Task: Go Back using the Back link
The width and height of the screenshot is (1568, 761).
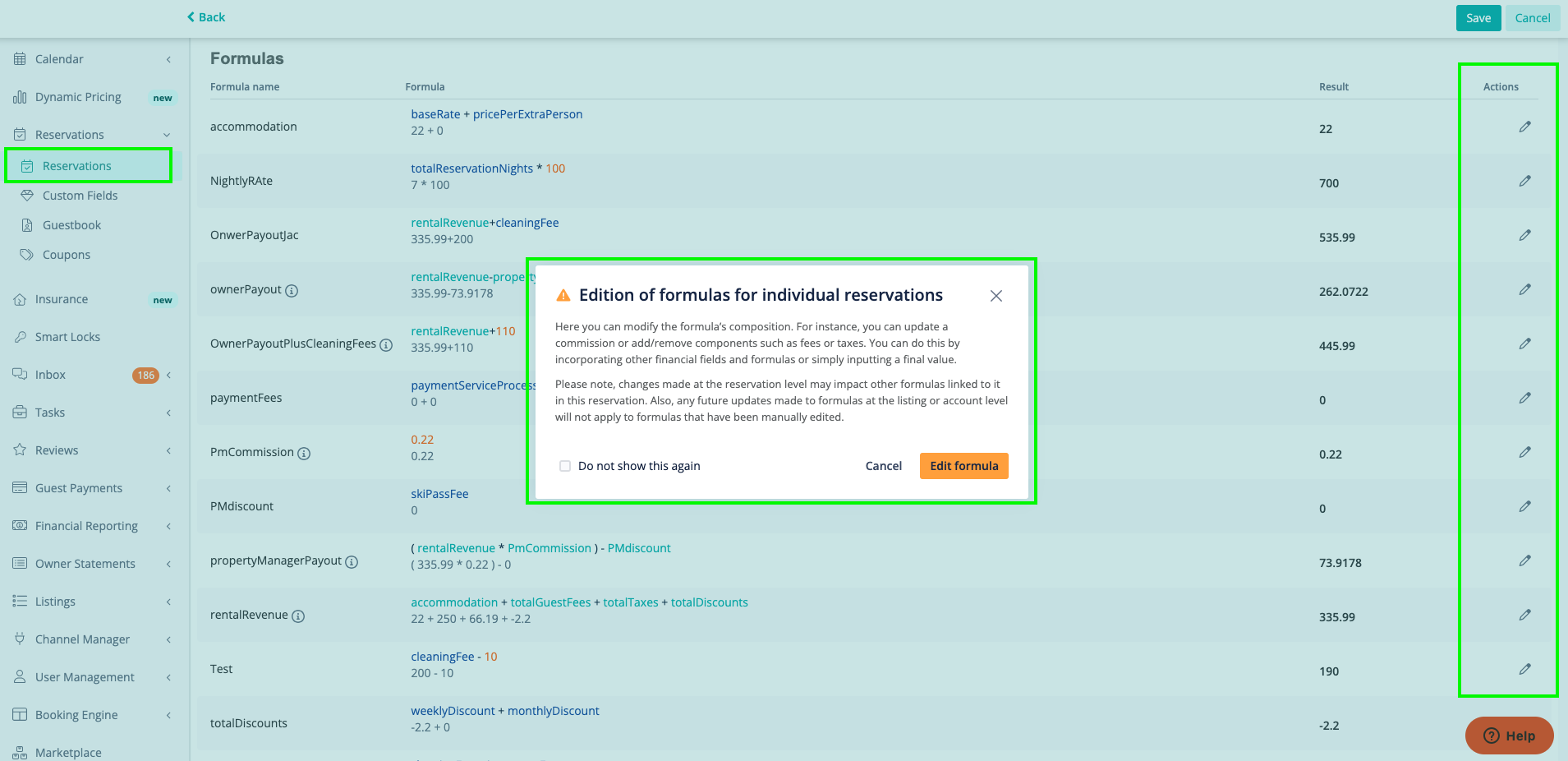Action: point(206,17)
